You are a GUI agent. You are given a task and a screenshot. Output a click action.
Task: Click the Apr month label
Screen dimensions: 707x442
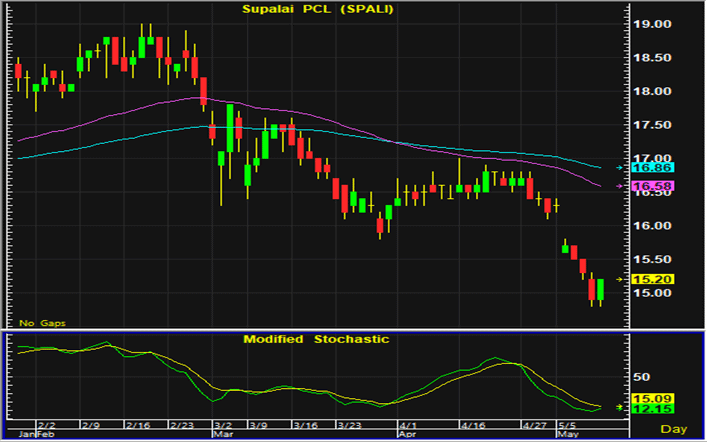click(x=408, y=434)
